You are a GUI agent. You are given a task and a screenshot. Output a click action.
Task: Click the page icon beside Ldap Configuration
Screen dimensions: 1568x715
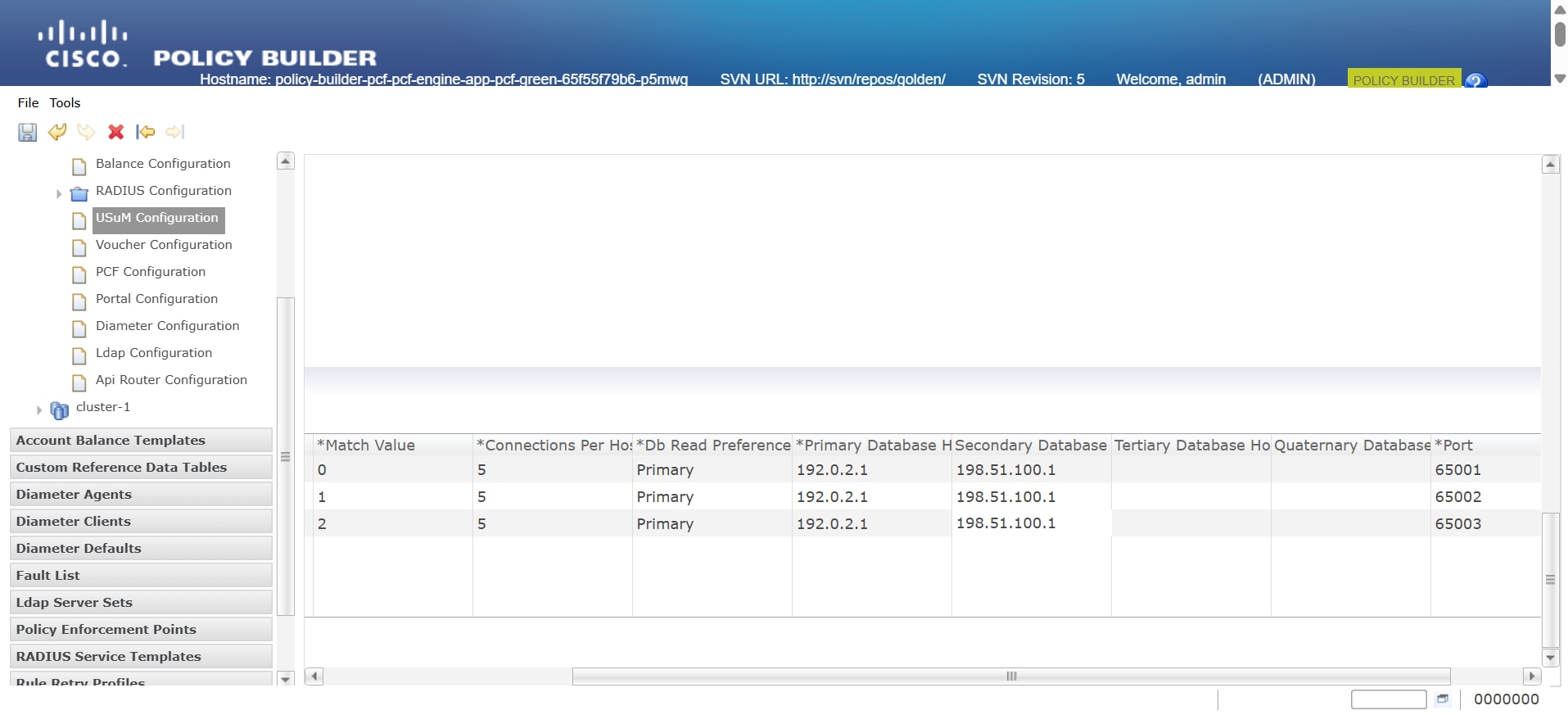pyautogui.click(x=79, y=355)
